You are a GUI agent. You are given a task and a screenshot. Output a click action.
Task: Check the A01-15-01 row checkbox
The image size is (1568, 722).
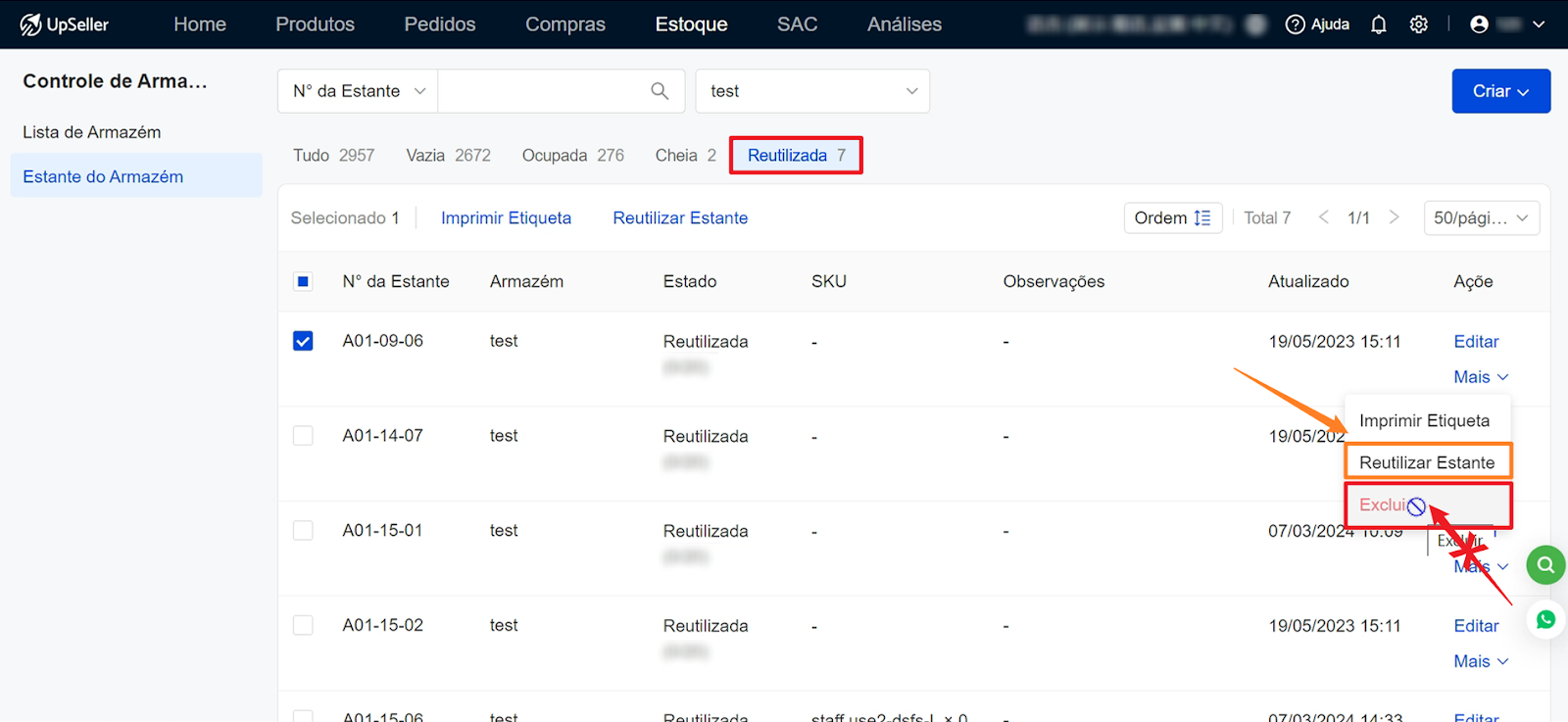pos(303,531)
